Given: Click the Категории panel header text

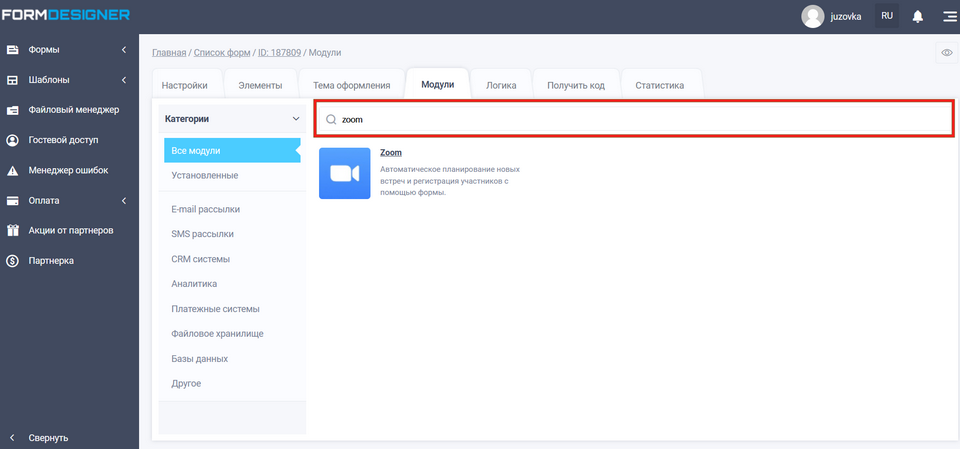Looking at the screenshot, I should click(187, 119).
